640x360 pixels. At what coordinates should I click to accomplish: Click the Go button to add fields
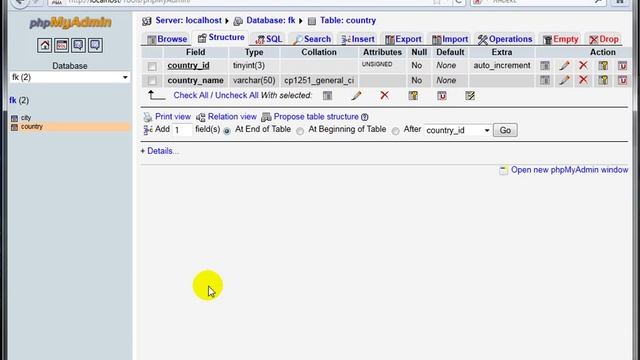(x=505, y=130)
